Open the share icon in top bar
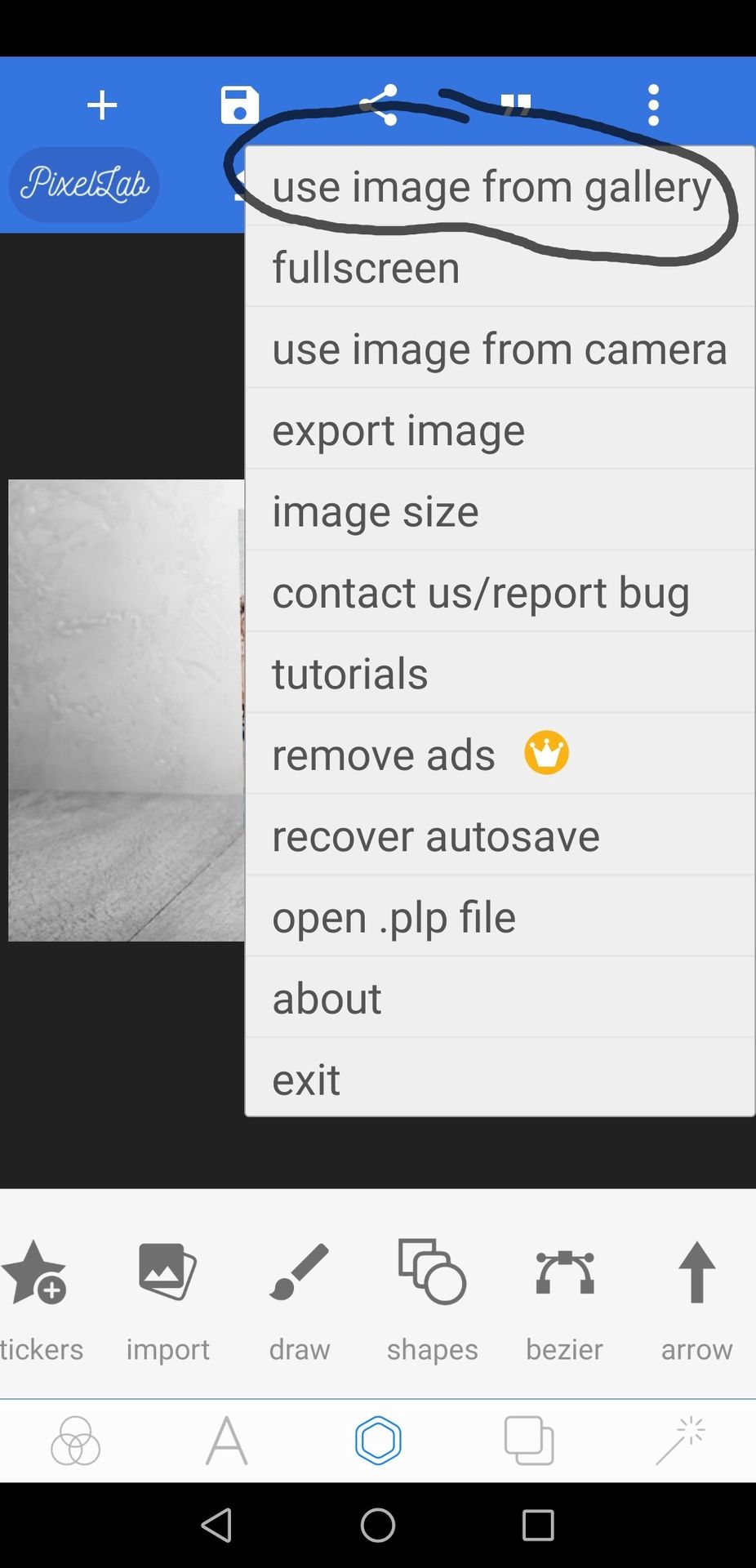 coord(379,105)
